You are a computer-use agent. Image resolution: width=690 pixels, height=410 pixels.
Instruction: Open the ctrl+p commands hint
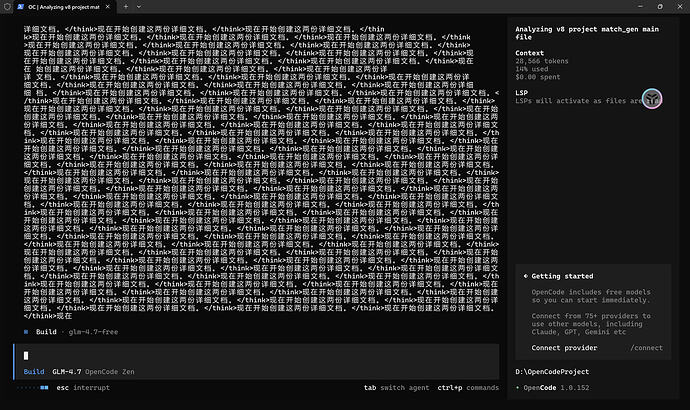(468, 388)
